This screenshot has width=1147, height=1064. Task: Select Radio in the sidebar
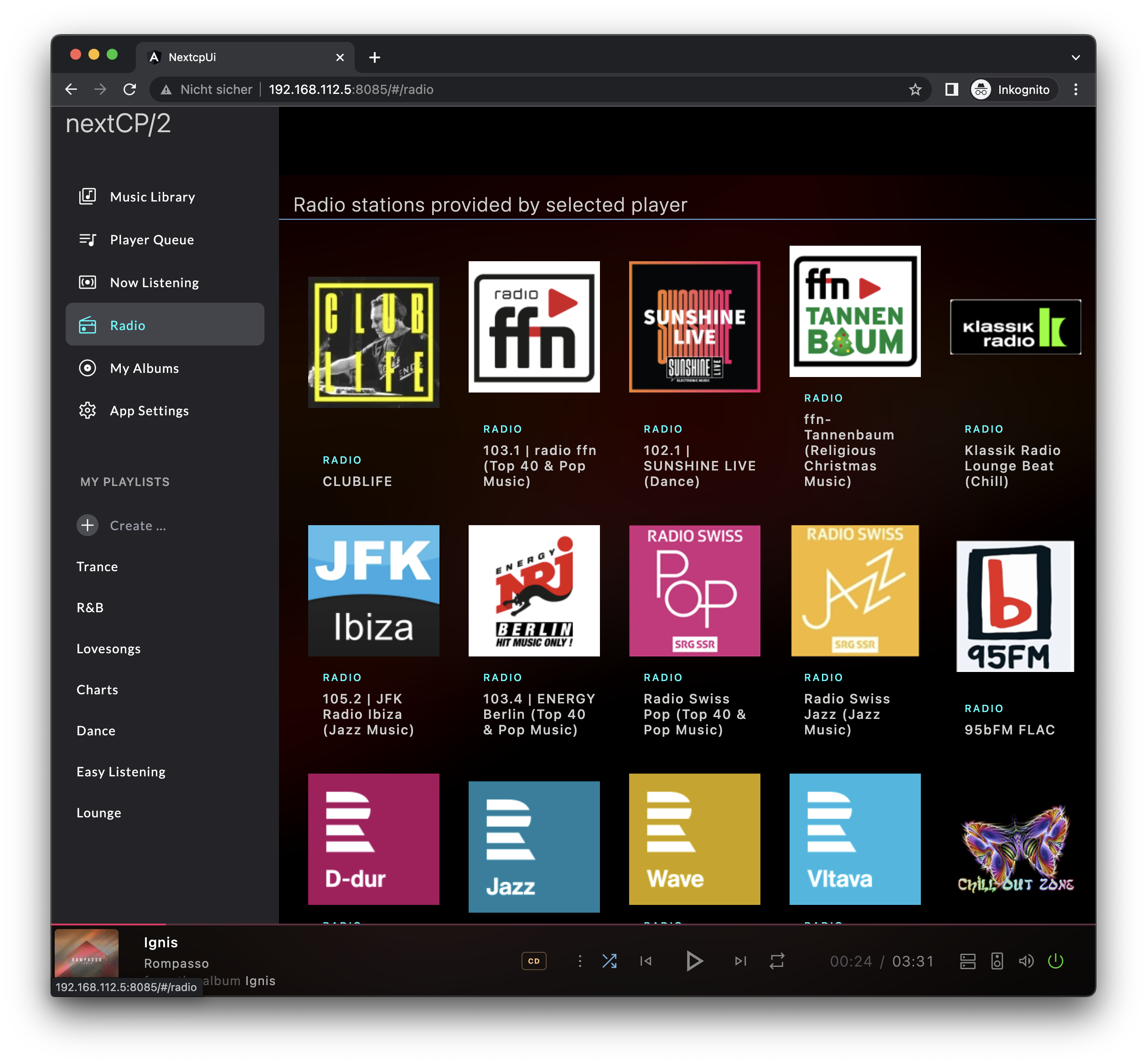(165, 325)
